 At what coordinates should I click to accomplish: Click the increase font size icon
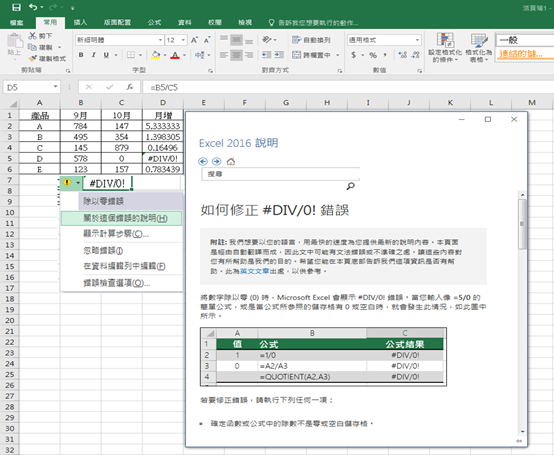point(194,40)
